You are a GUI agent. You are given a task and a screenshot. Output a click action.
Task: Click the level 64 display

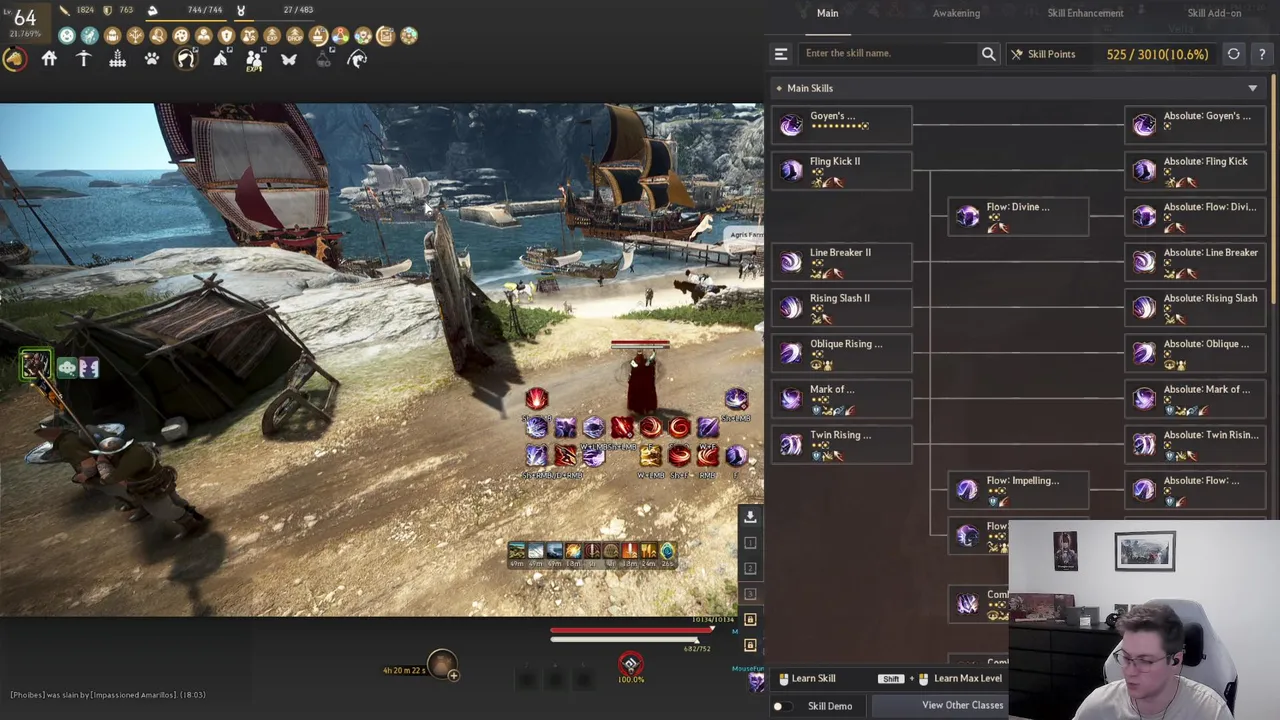[x=24, y=18]
